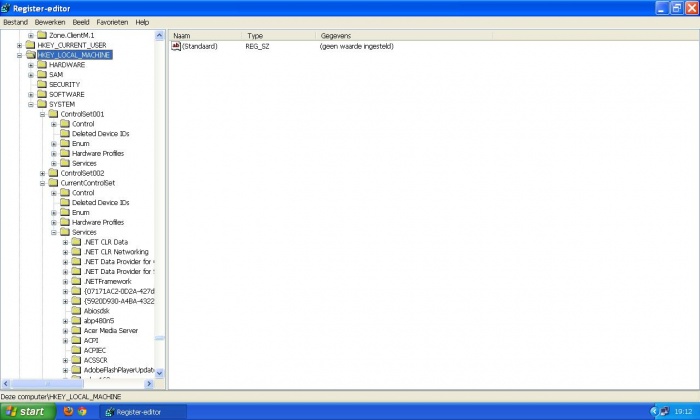Collapse the SYSTEM key
Screen dimensions: 700x420
(31, 104)
